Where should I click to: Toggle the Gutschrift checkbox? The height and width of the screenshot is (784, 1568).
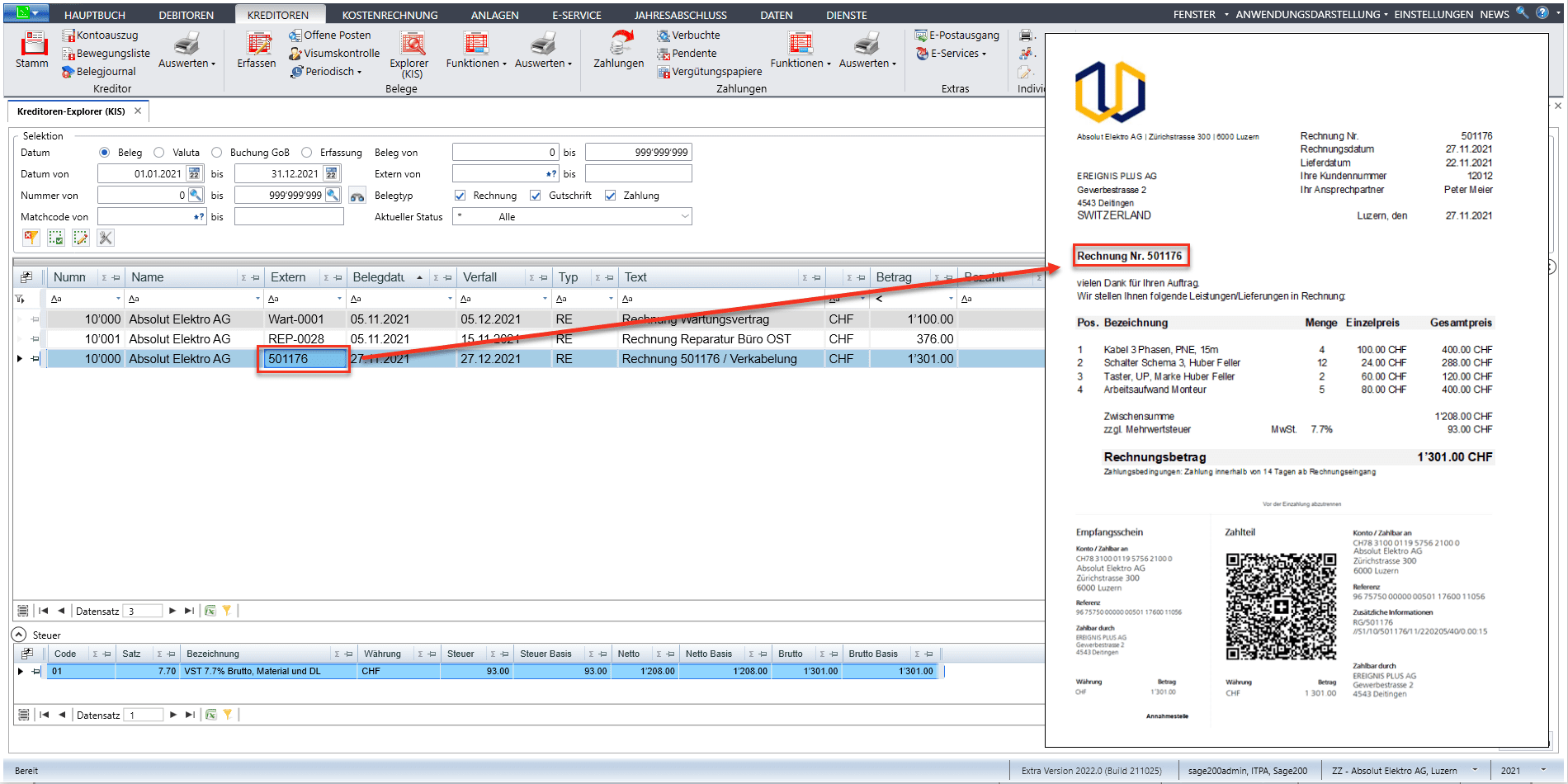536,196
